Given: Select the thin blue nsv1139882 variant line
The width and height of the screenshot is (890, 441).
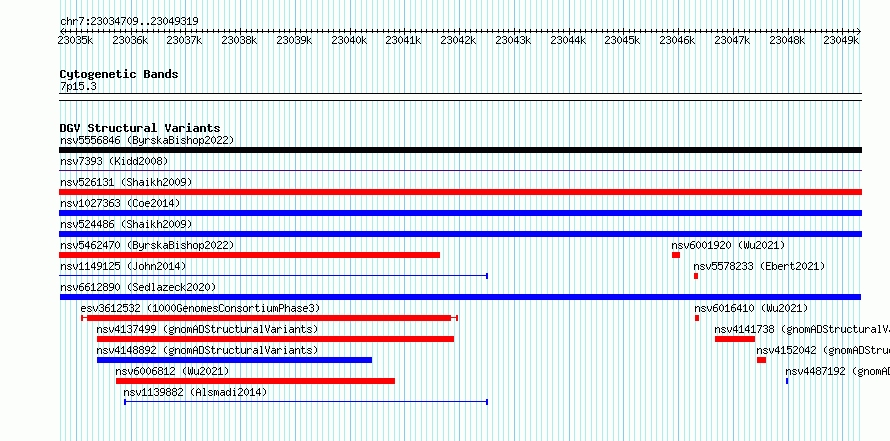Looking at the screenshot, I should (x=306, y=402).
